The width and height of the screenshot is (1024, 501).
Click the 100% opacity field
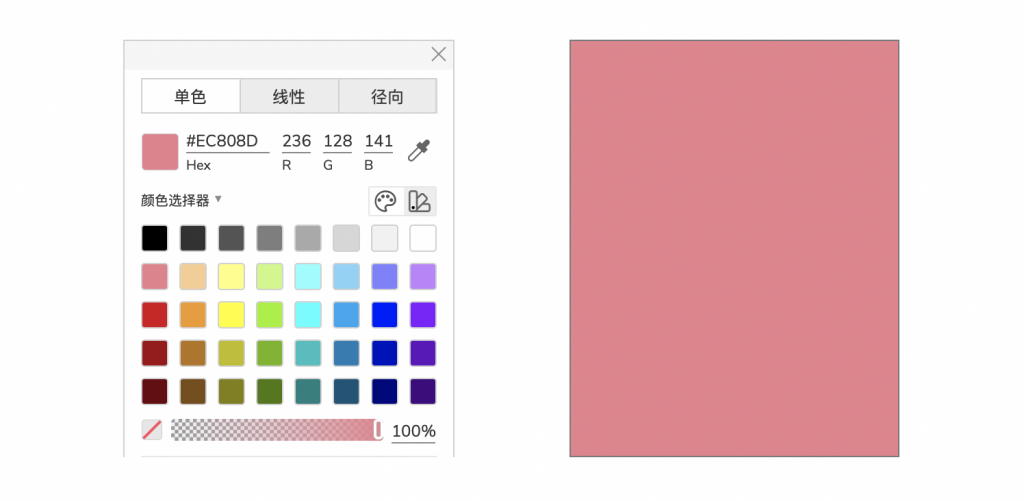coord(413,432)
